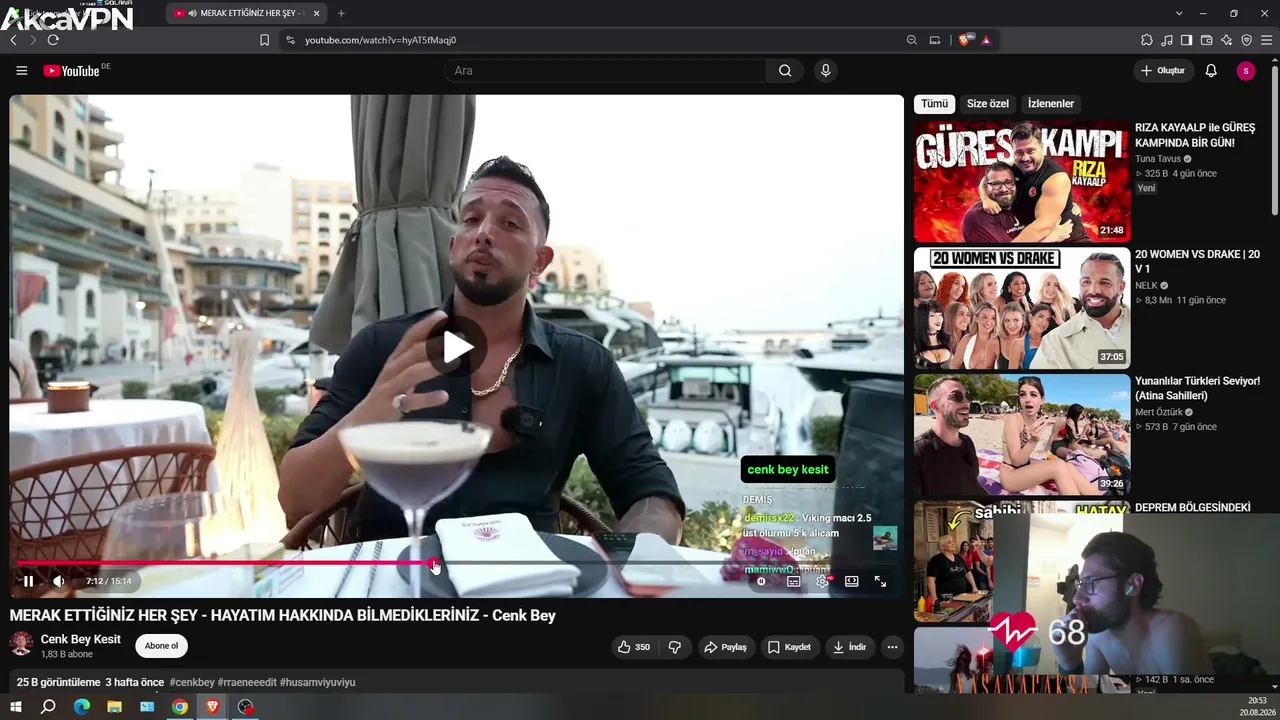Open more actions three-dot menu
The height and width of the screenshot is (720, 1280).
[x=892, y=647]
